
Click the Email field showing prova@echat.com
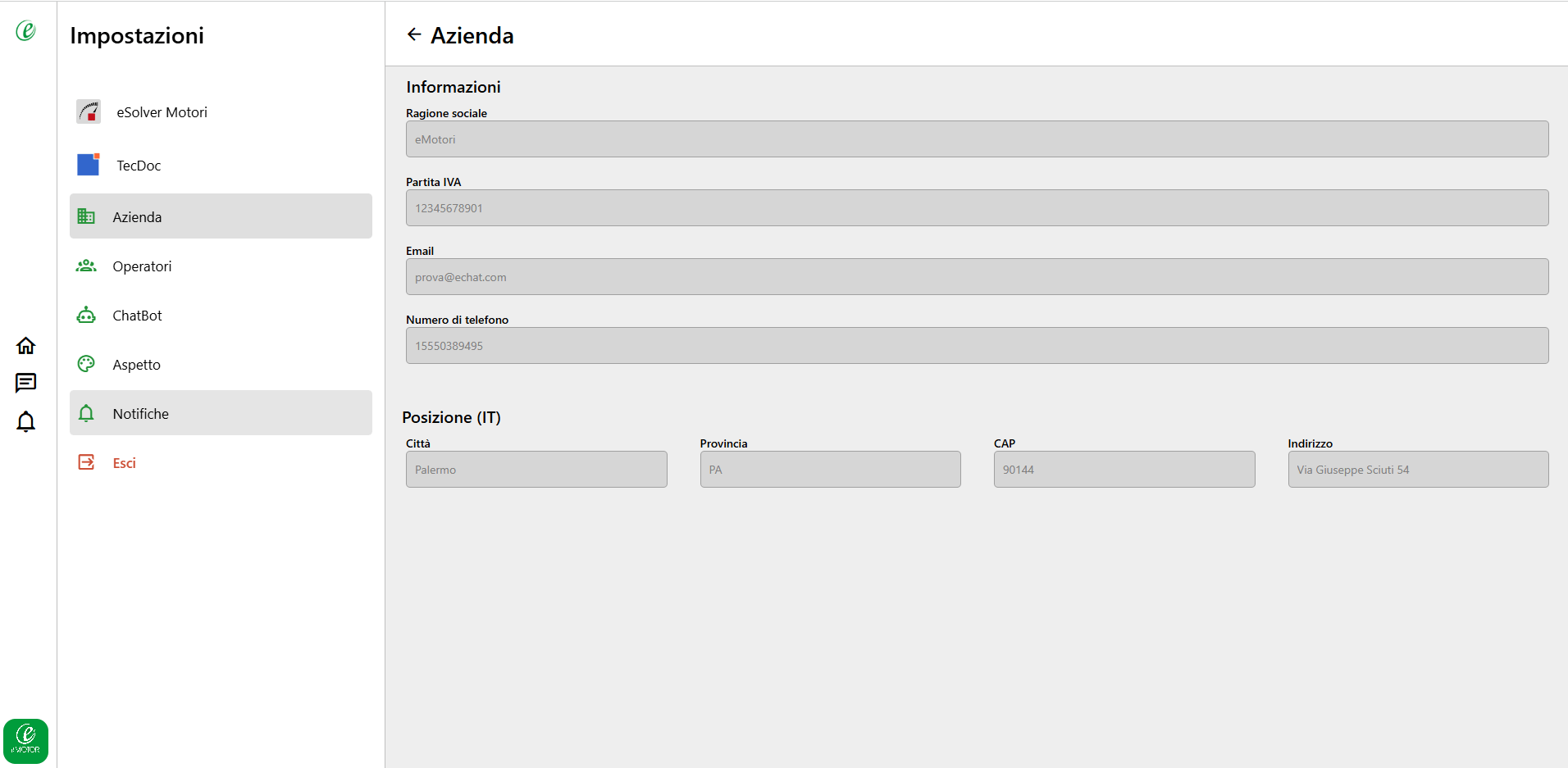pyautogui.click(x=977, y=277)
